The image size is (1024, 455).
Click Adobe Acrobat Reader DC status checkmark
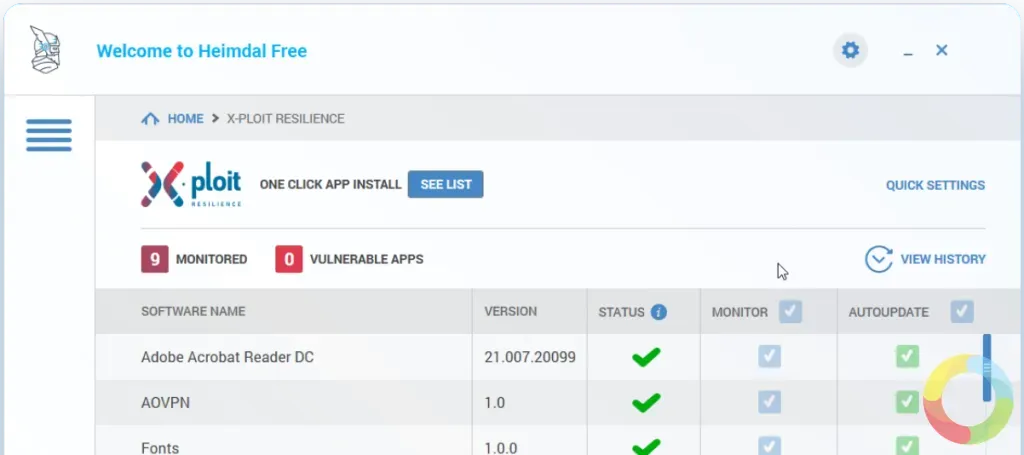pyautogui.click(x=646, y=357)
